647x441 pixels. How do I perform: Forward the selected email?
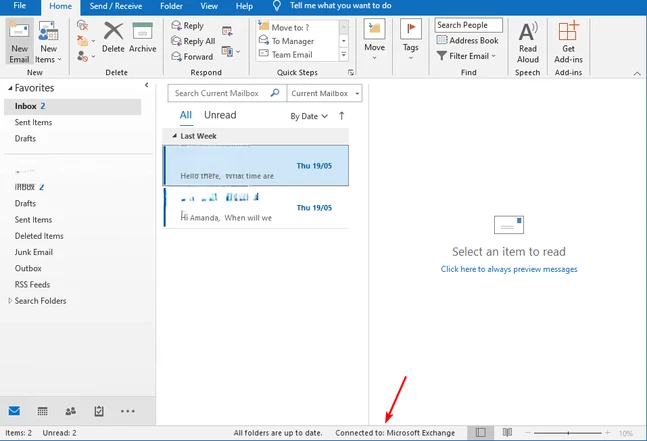192,56
